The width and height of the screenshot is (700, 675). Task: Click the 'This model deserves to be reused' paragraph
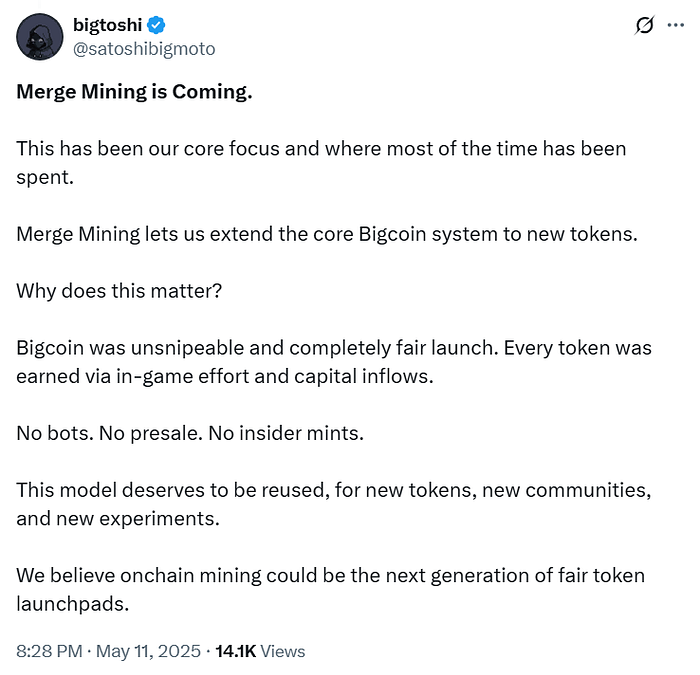[x=334, y=504]
